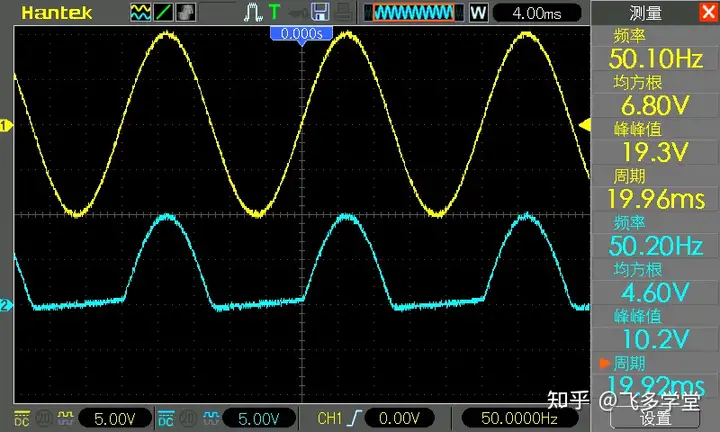Toggle the CH2 20M bandwidth limit icon
The image size is (720, 432).
188,418
